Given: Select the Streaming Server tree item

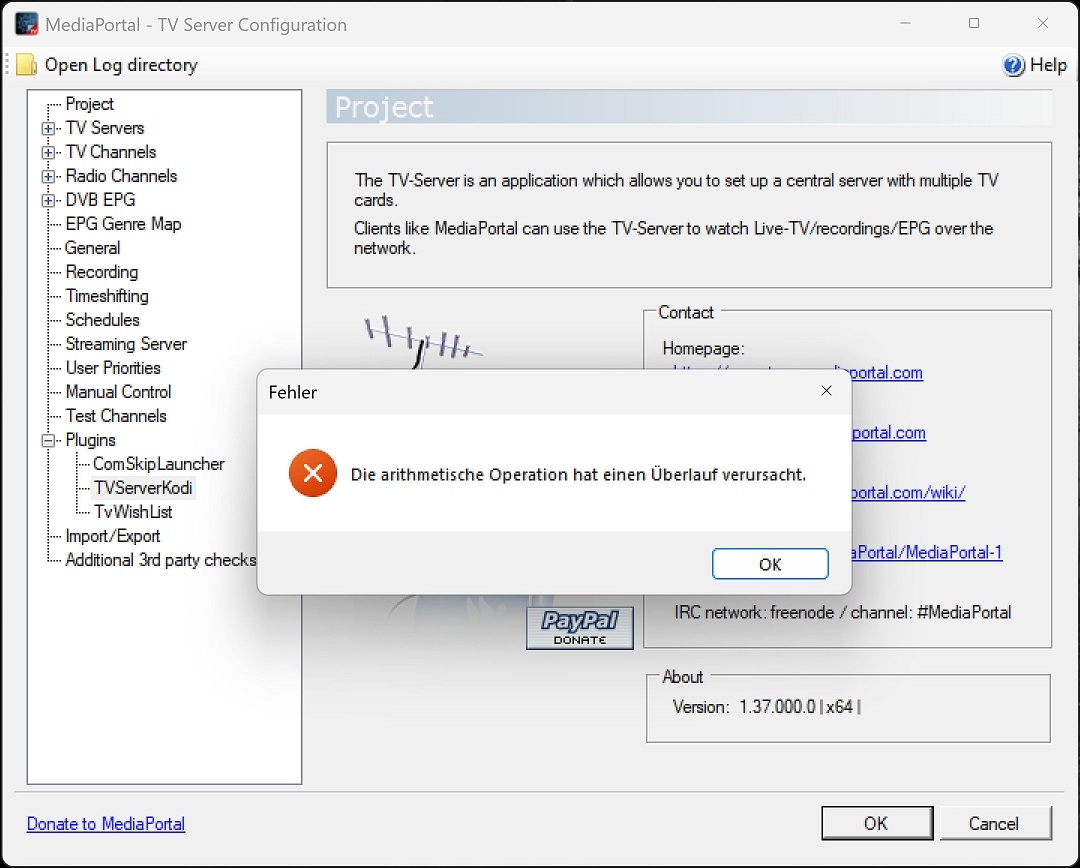Looking at the screenshot, I should point(126,344).
